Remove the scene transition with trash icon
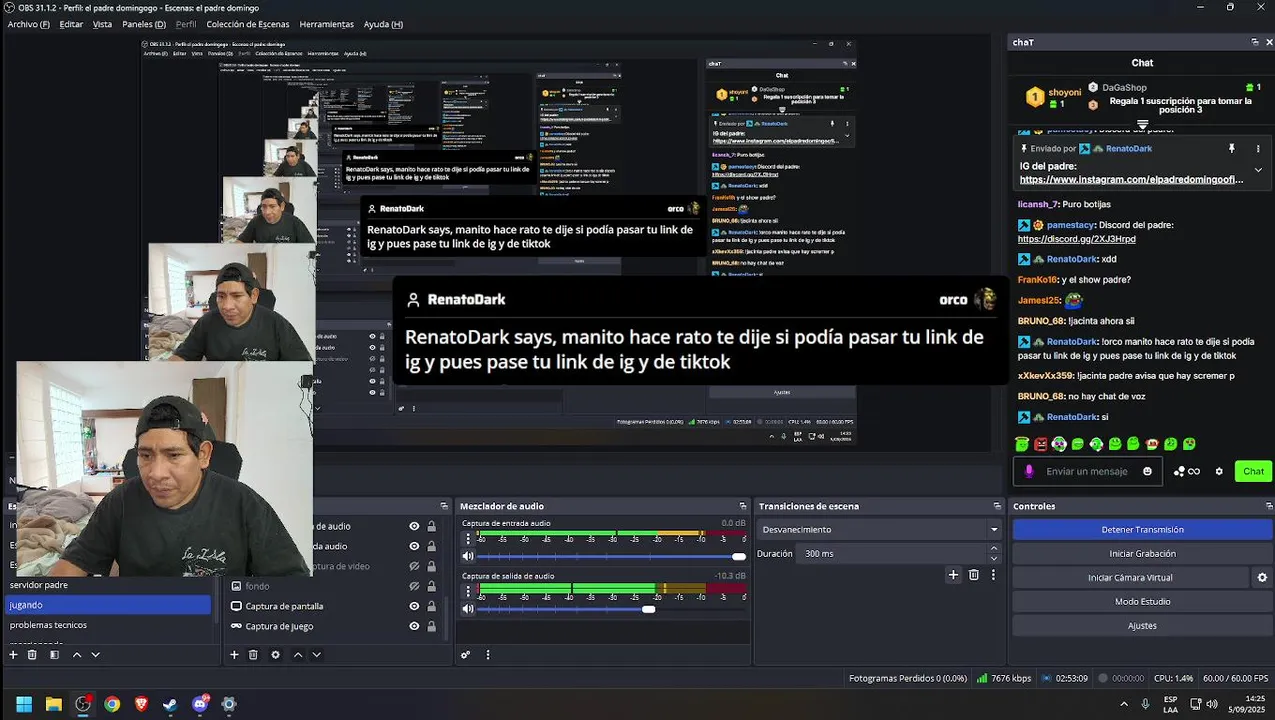 pos(974,575)
